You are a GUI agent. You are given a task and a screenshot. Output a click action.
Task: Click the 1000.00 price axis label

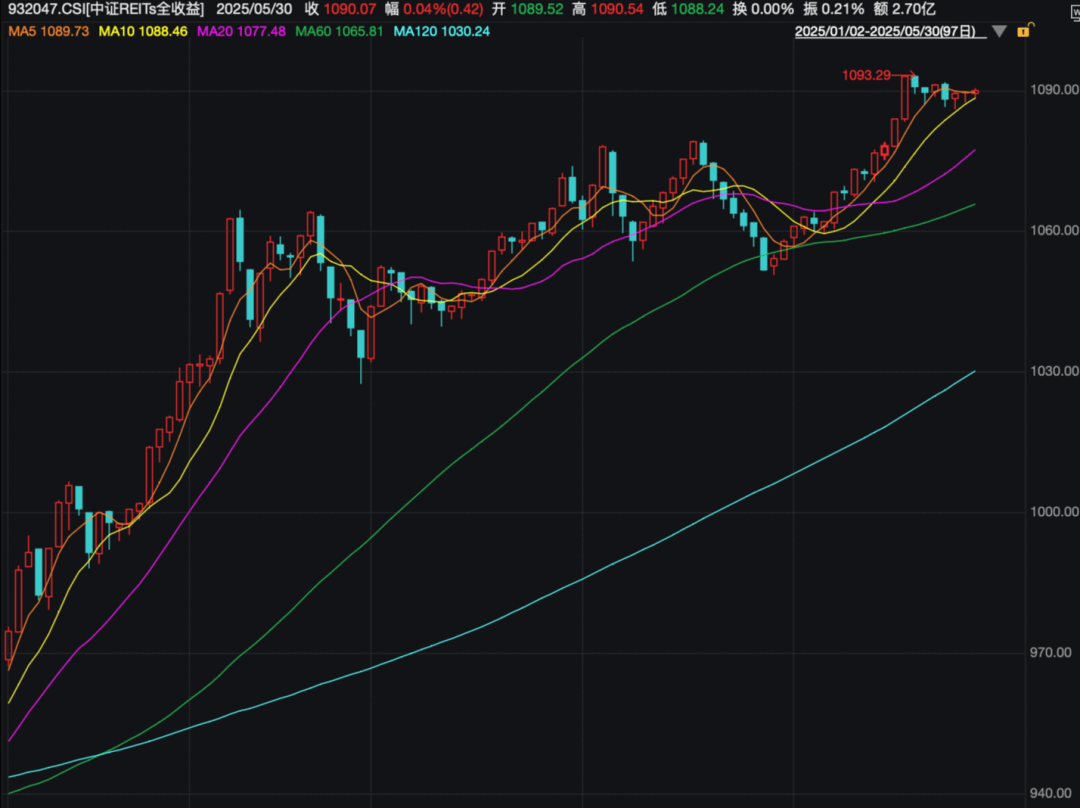[x=1052, y=512]
